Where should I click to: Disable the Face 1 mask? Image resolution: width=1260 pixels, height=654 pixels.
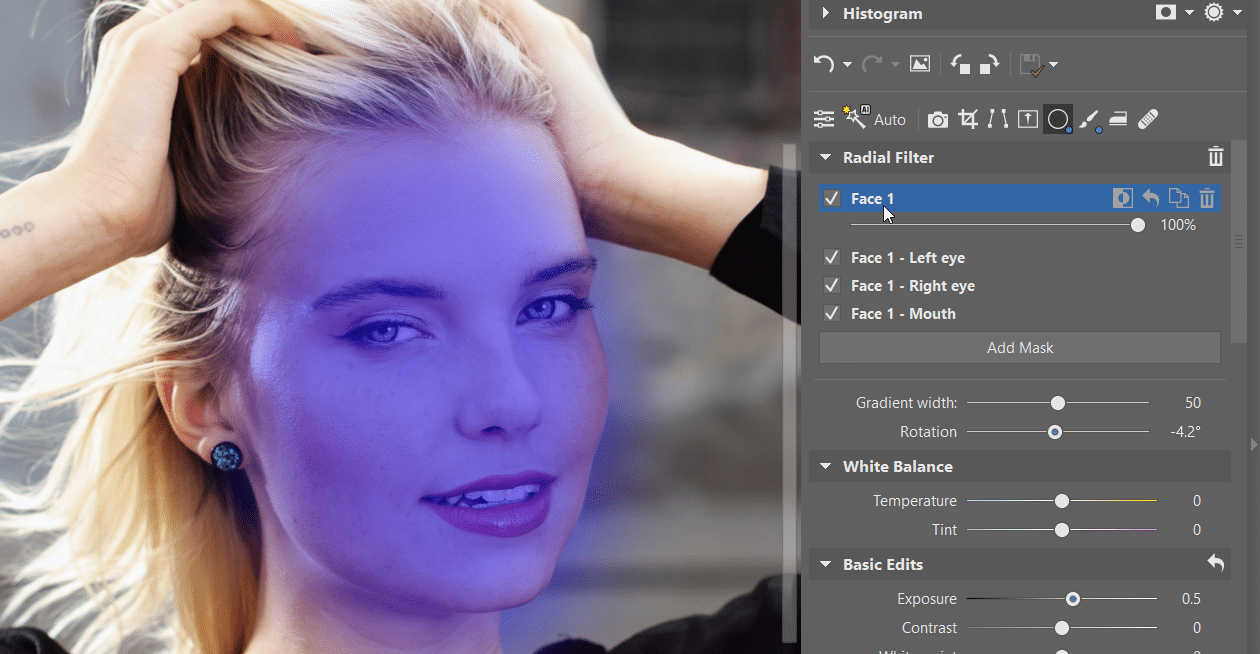[831, 198]
